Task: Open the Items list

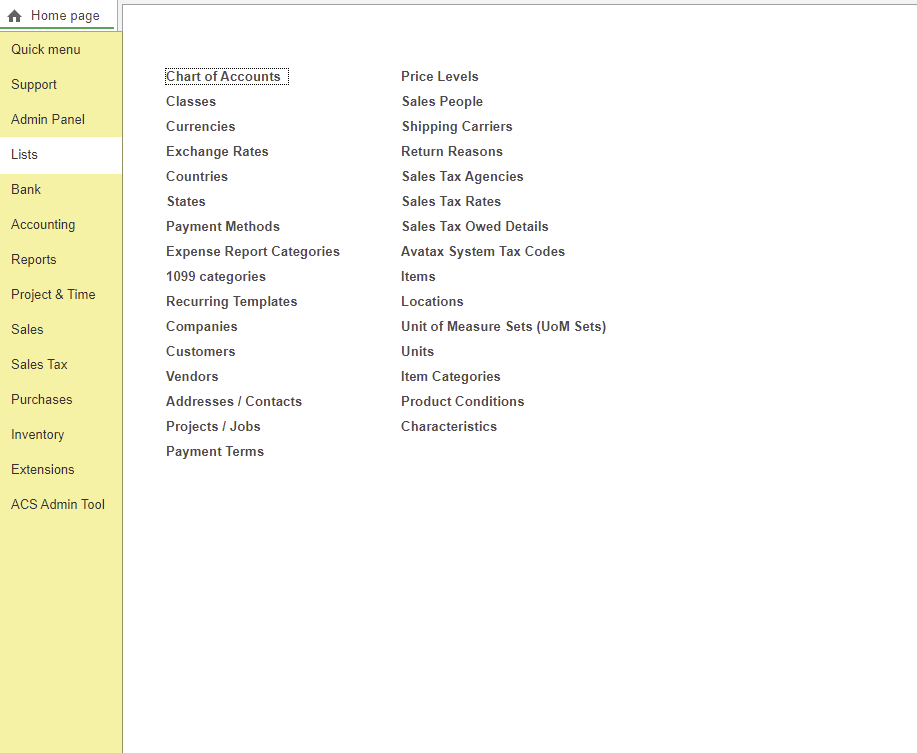Action: [418, 277]
